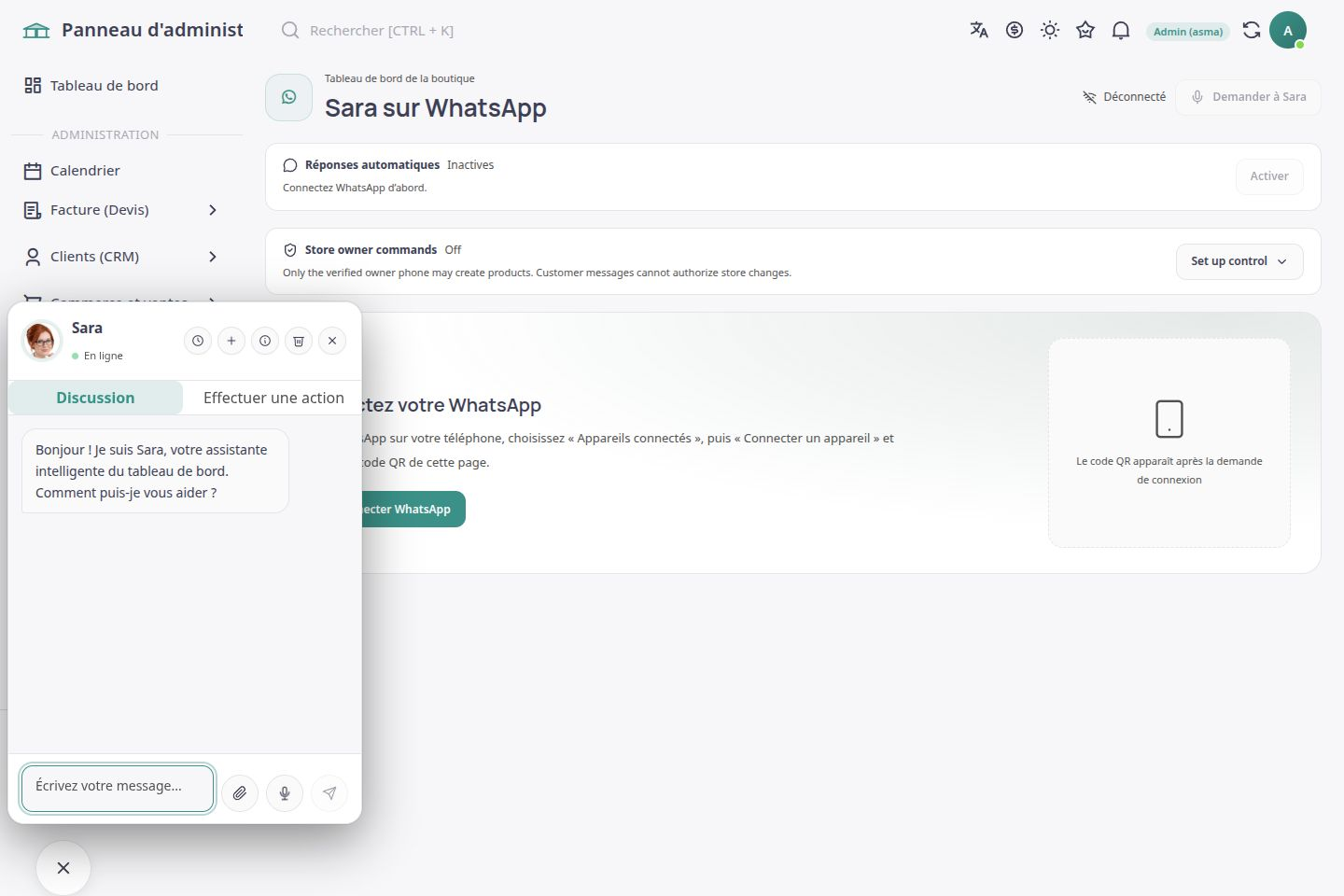
Task: Attach a file with the paperclip icon
Action: tap(240, 793)
